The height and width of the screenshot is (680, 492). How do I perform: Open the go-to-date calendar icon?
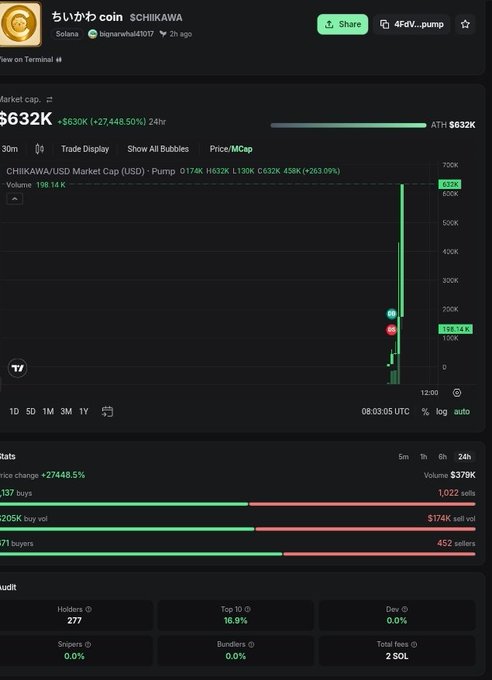point(107,411)
